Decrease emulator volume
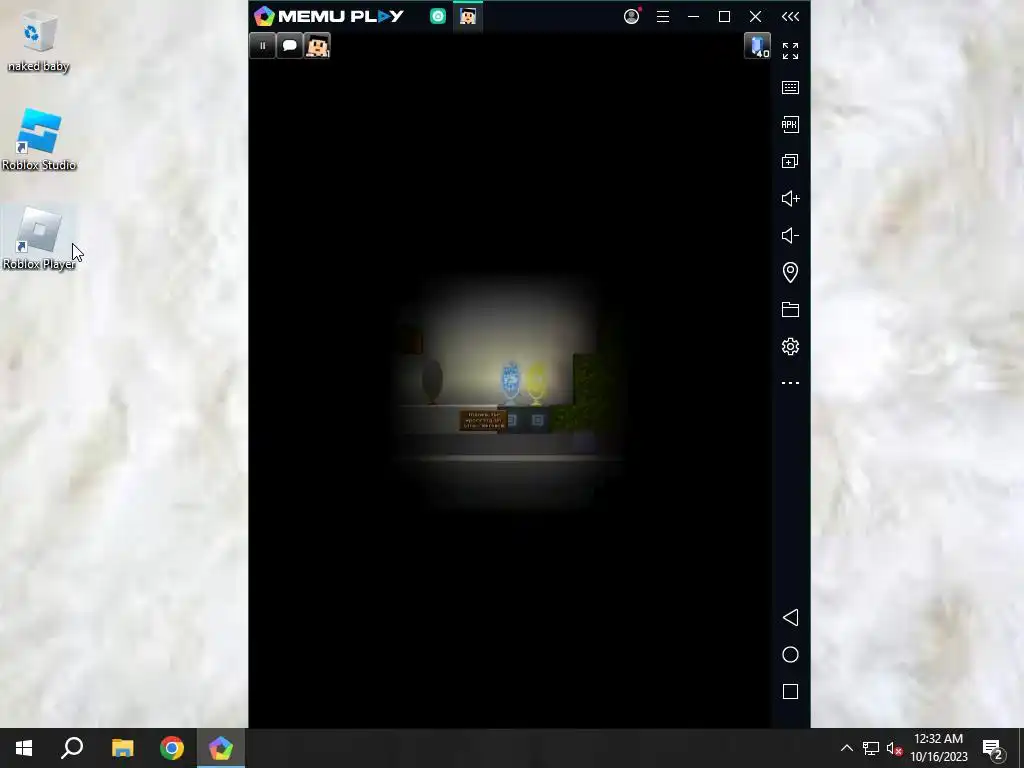This screenshot has height=768, width=1024. pyautogui.click(x=790, y=236)
